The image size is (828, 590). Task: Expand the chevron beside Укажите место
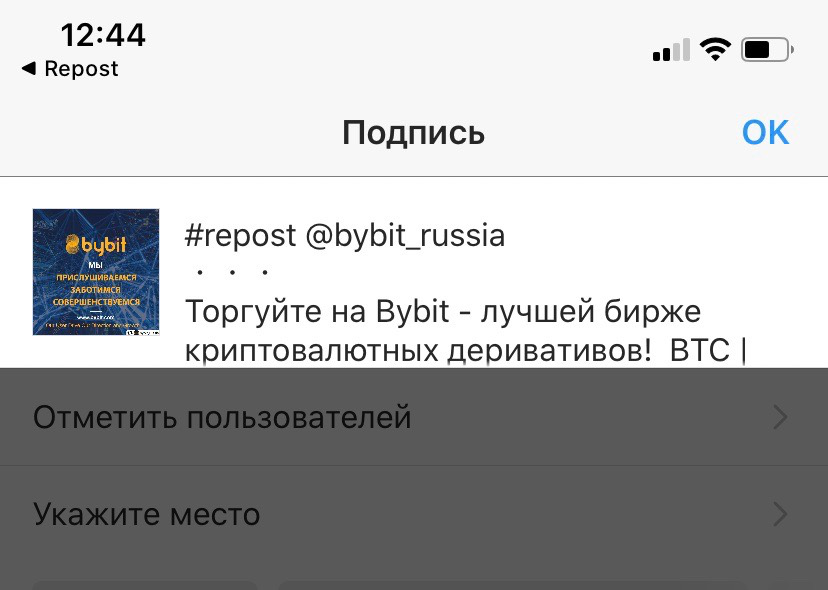point(780,514)
